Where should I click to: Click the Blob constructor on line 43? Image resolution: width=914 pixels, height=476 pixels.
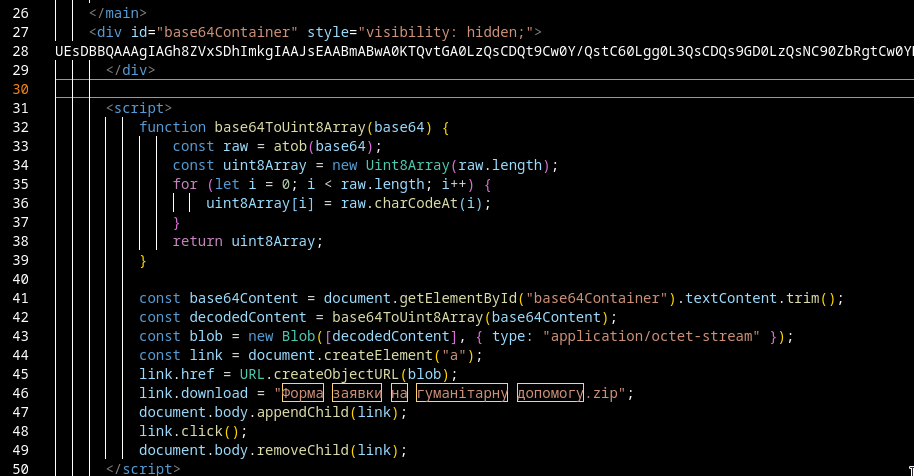298,336
